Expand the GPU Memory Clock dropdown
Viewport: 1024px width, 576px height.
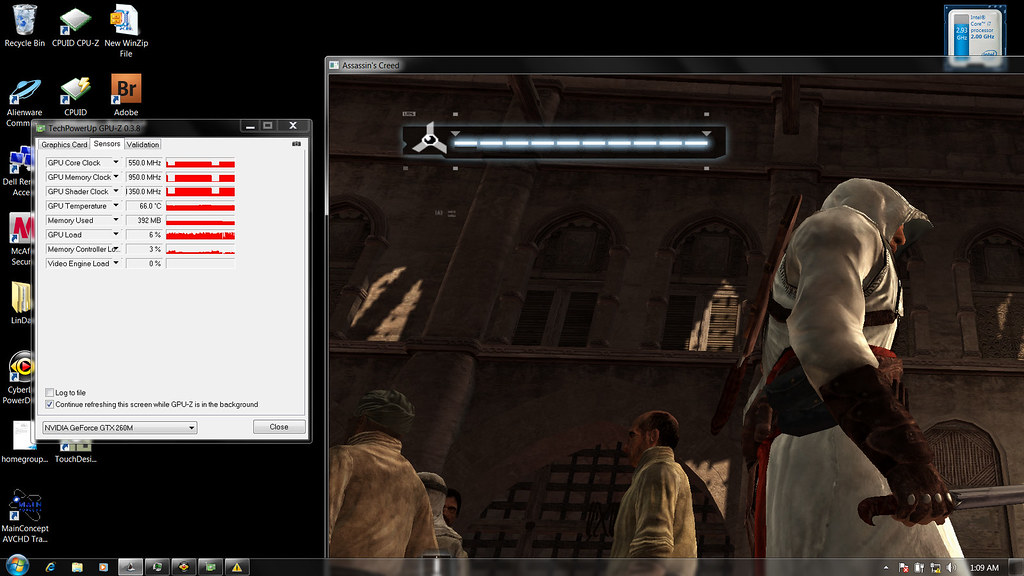coord(116,177)
